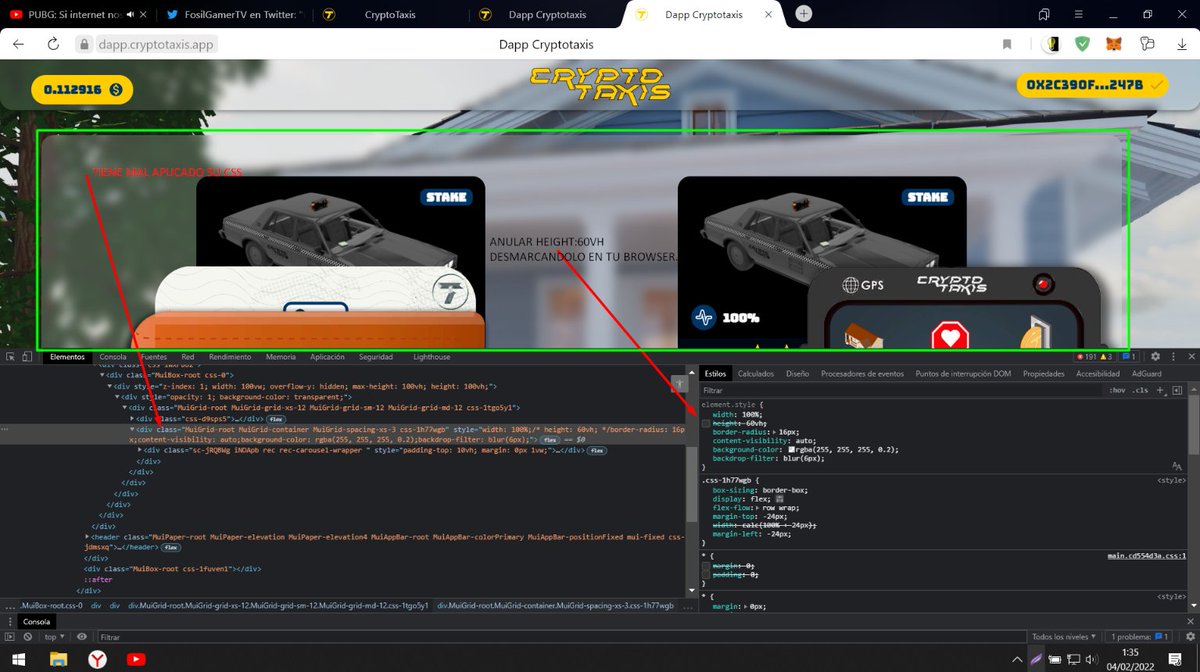The width and height of the screenshot is (1200, 672).
Task: Switch to Fuentes tab
Action: tap(154, 357)
